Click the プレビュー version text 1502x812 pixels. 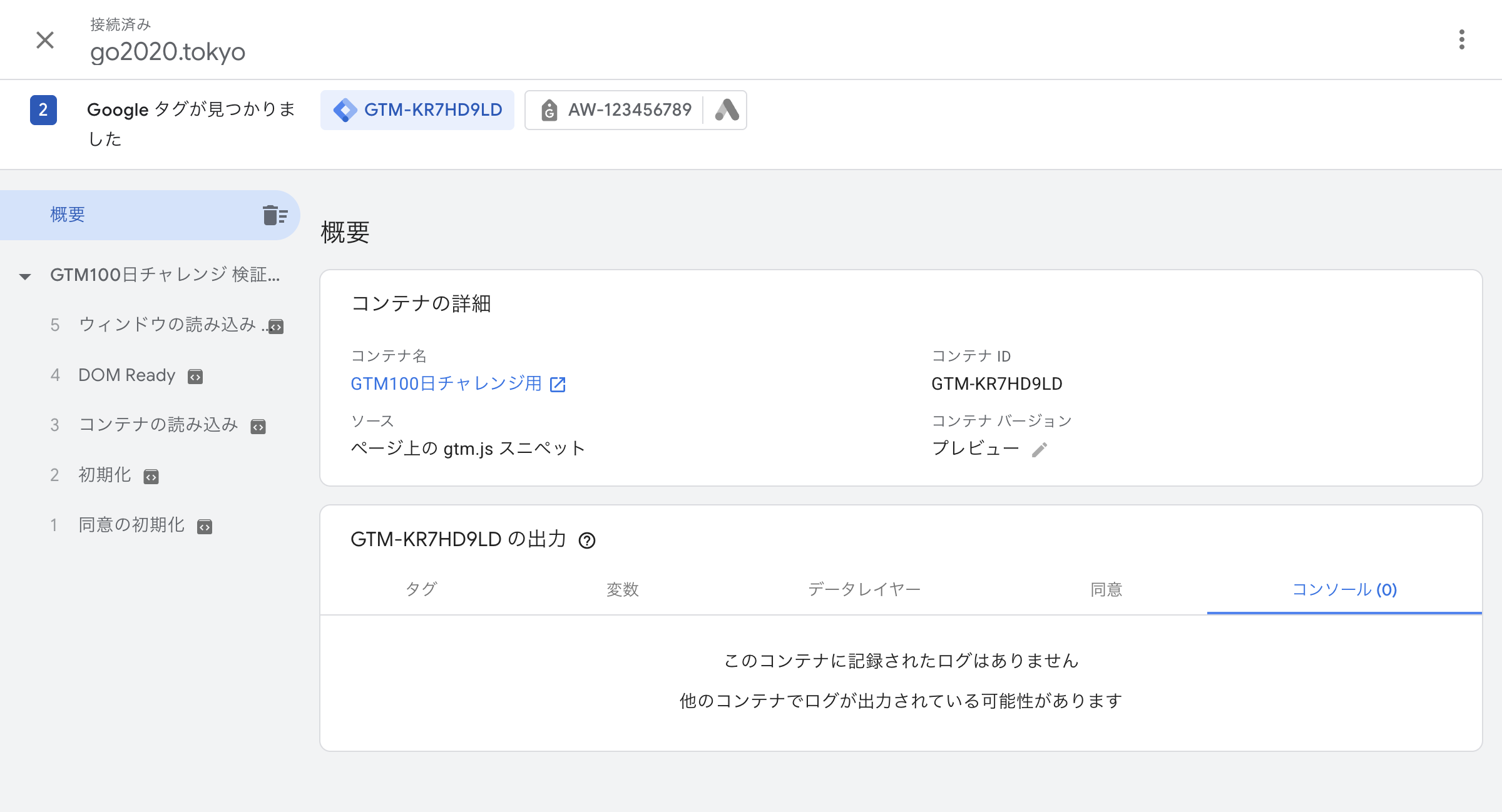point(976,449)
